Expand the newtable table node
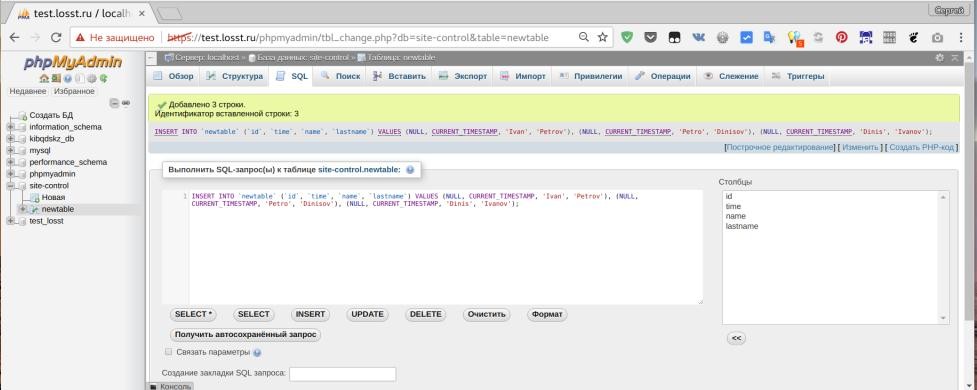The height and width of the screenshot is (390, 977). coord(23,209)
